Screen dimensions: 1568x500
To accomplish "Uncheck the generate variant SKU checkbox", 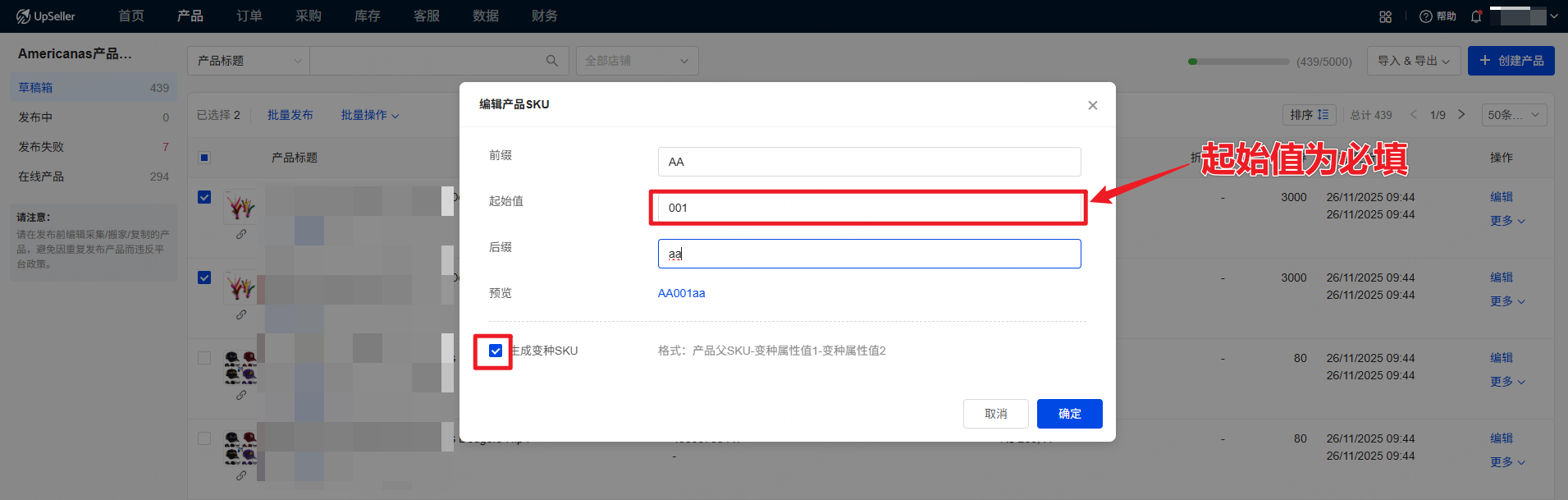I will click(496, 351).
